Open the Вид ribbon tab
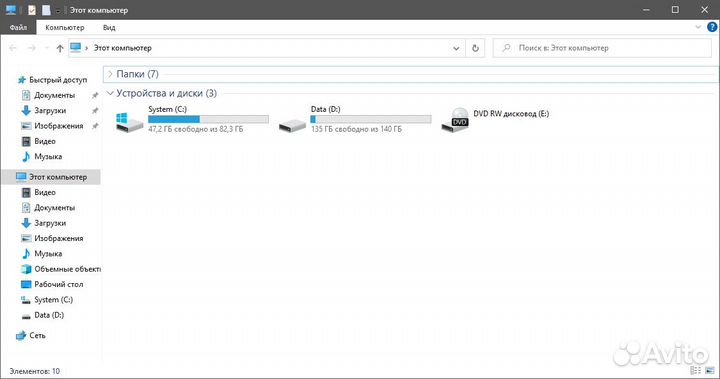Screen dimensions: 720x379 pyautogui.click(x=109, y=28)
